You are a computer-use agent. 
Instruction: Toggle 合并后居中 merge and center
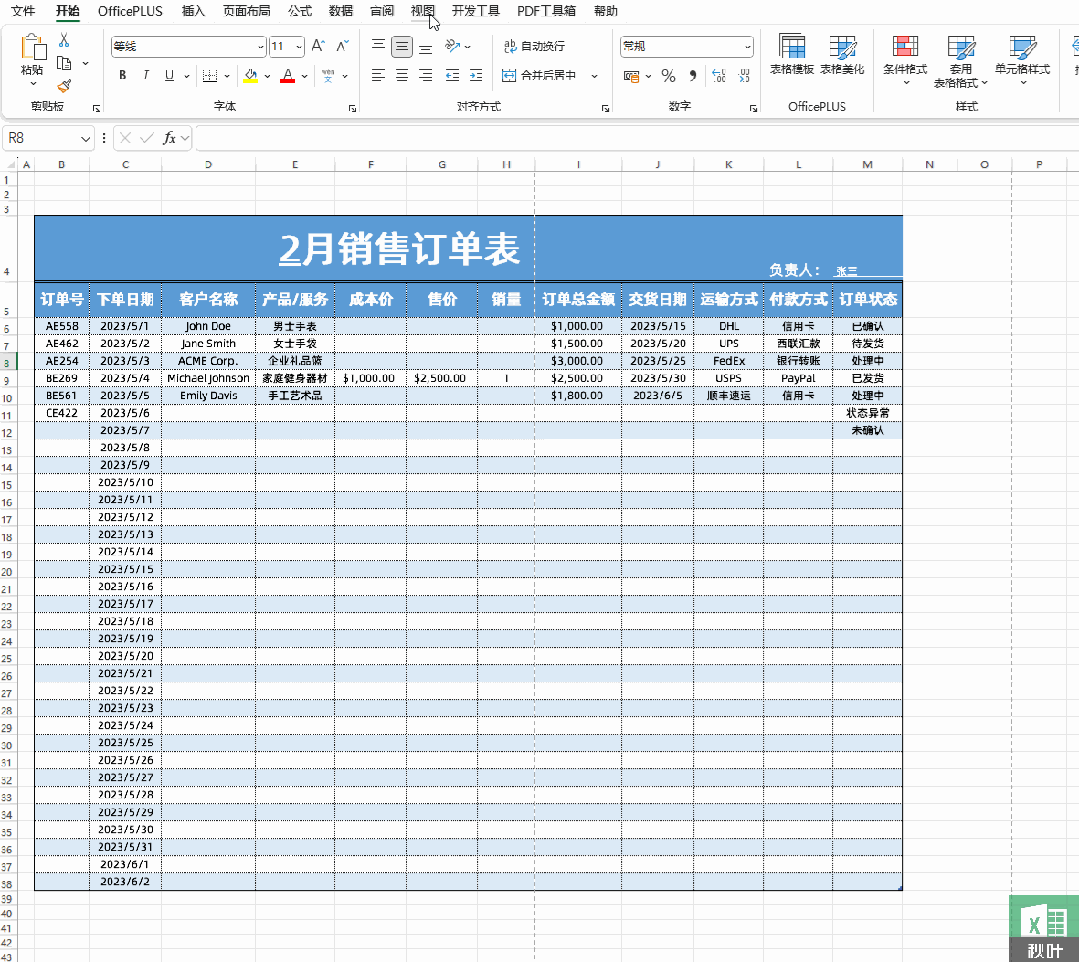click(x=540, y=76)
